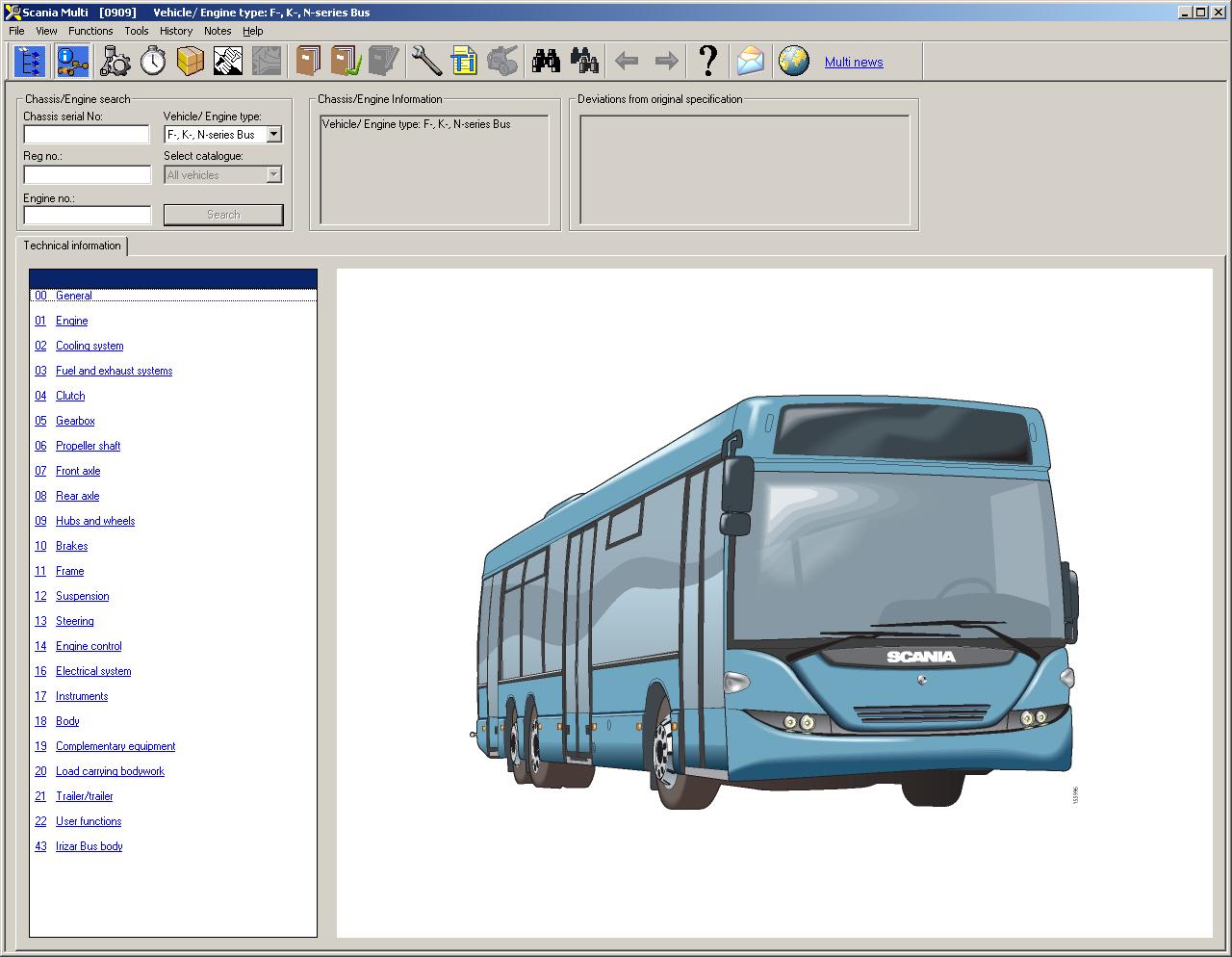The image size is (1232, 957).
Task: Click the envelope mail icon
Action: 750,62
